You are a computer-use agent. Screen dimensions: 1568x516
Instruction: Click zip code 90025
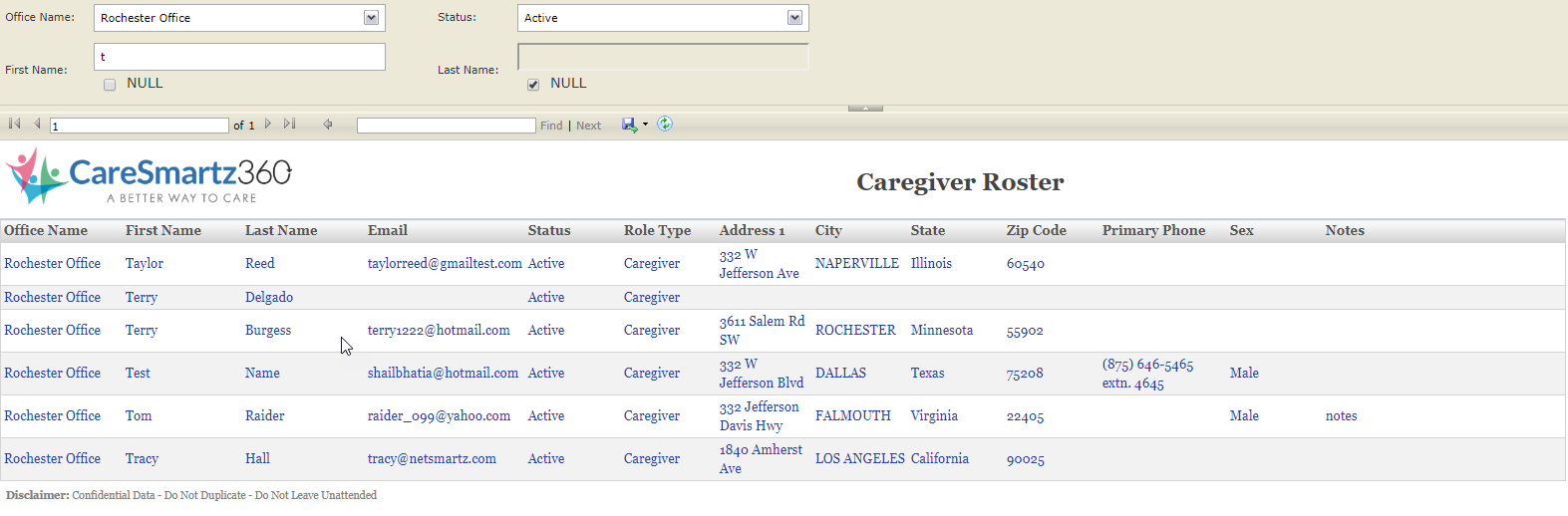coord(1026,459)
